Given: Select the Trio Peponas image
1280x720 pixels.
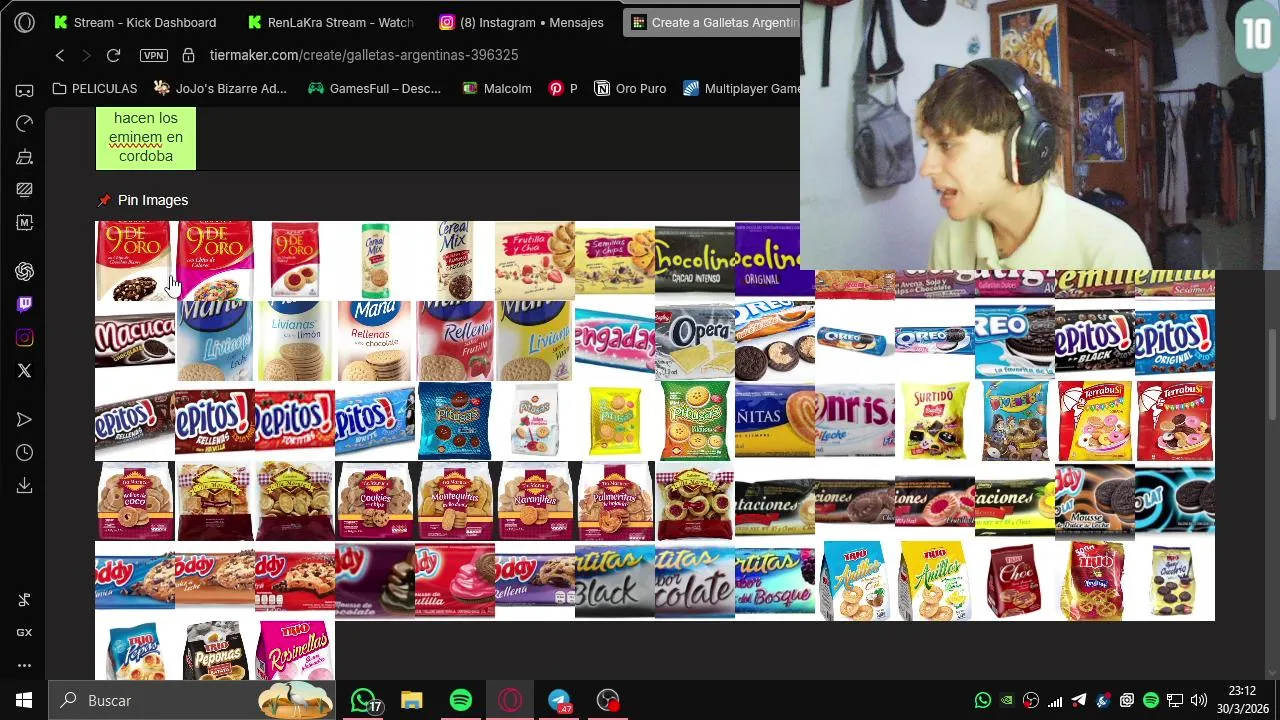Looking at the screenshot, I should 215,651.
